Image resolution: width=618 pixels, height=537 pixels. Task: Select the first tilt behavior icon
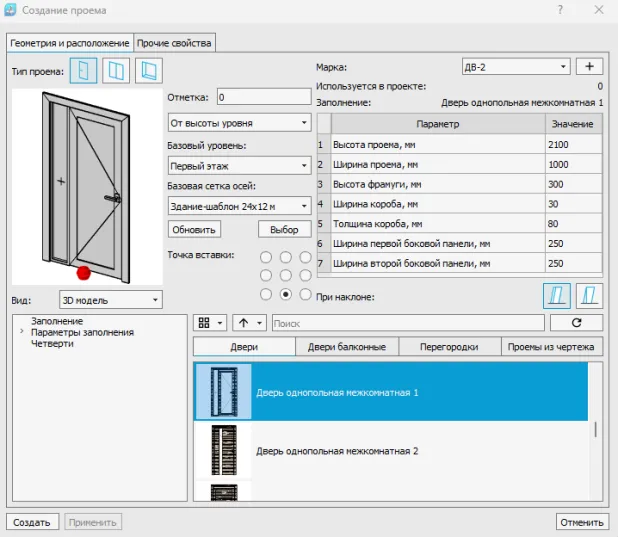click(x=557, y=296)
